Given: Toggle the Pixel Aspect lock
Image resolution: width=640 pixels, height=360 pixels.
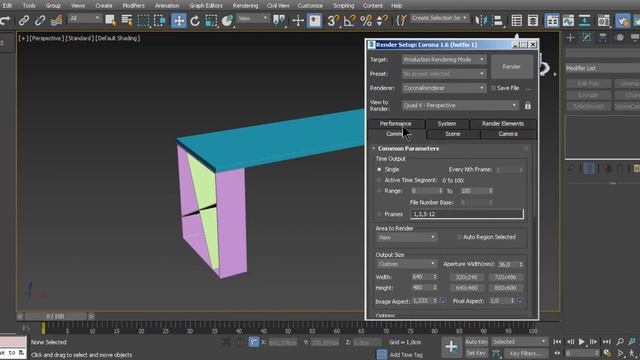Looking at the screenshot, I should pos(520,301).
